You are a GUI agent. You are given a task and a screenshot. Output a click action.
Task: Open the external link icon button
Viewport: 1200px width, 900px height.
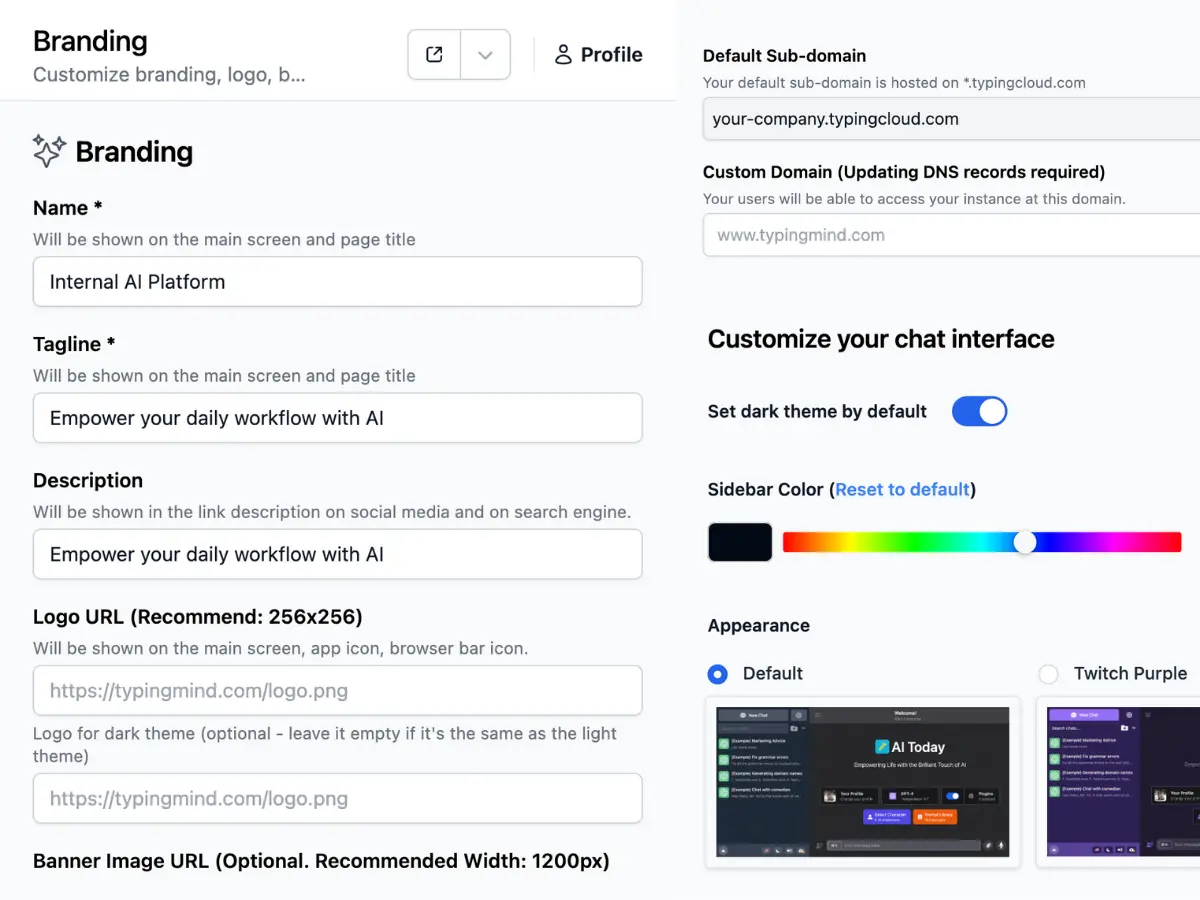click(434, 54)
